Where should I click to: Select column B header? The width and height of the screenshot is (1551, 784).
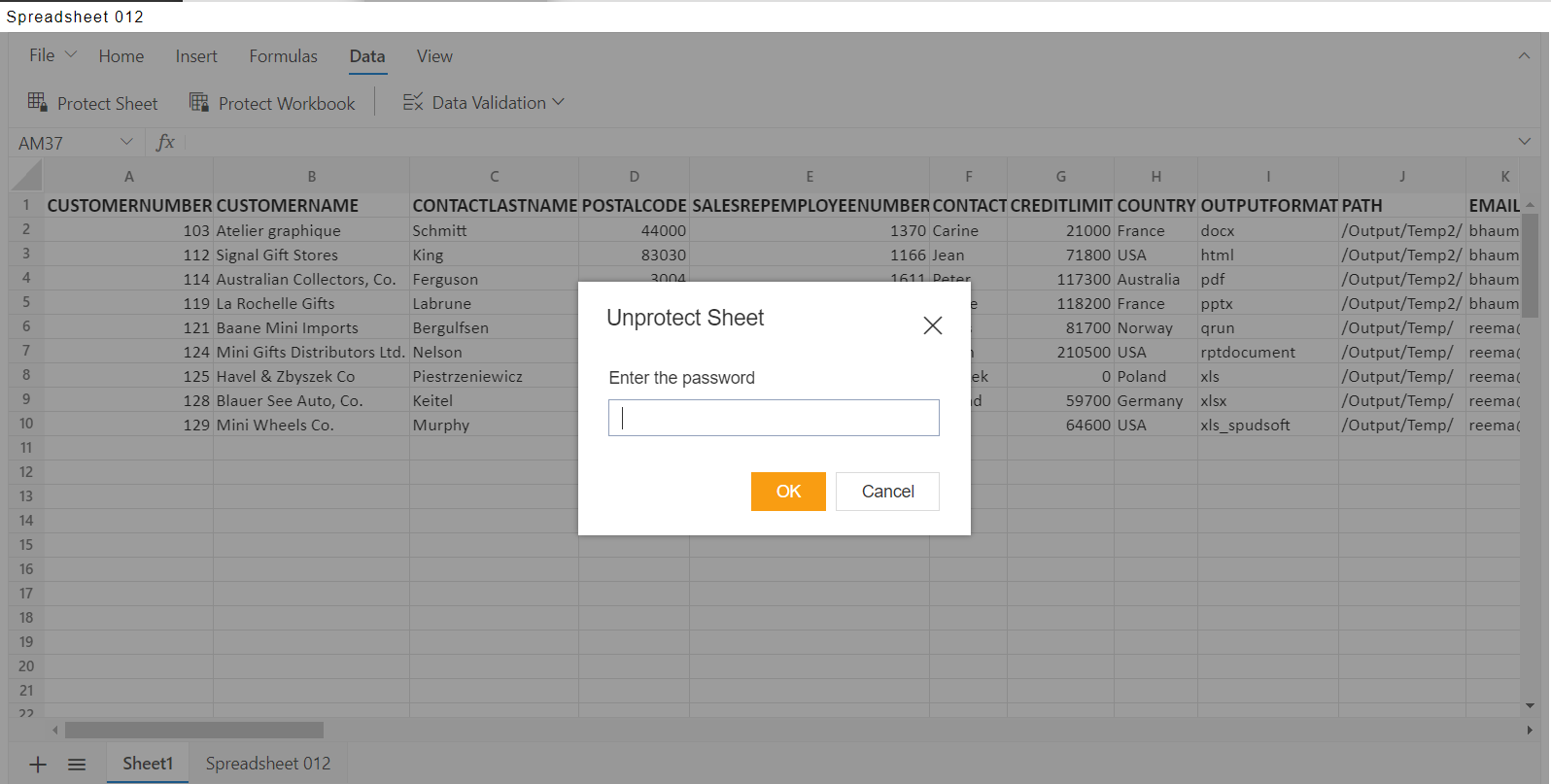311,176
